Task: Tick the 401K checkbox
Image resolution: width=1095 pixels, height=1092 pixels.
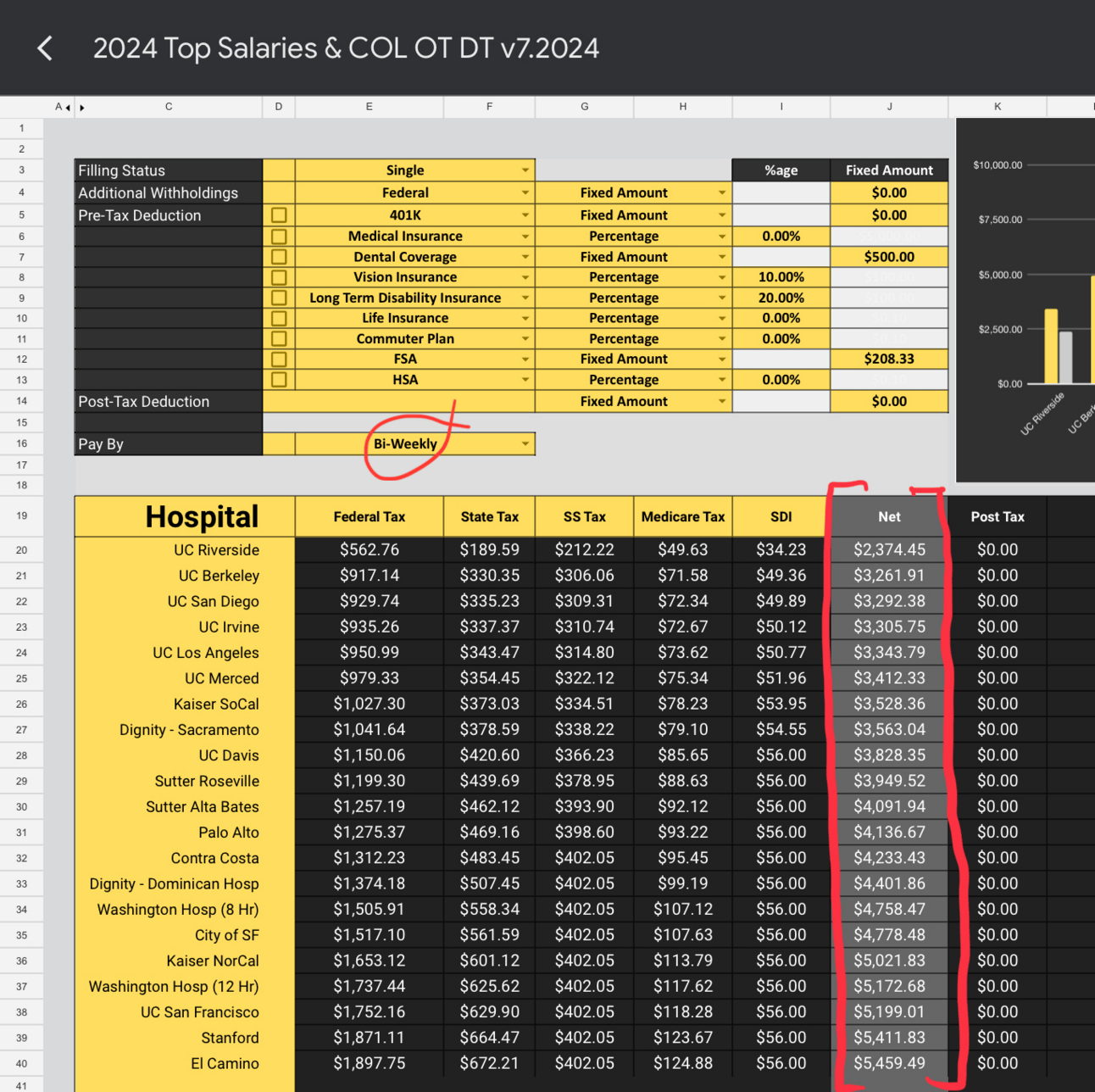Action: click(279, 215)
